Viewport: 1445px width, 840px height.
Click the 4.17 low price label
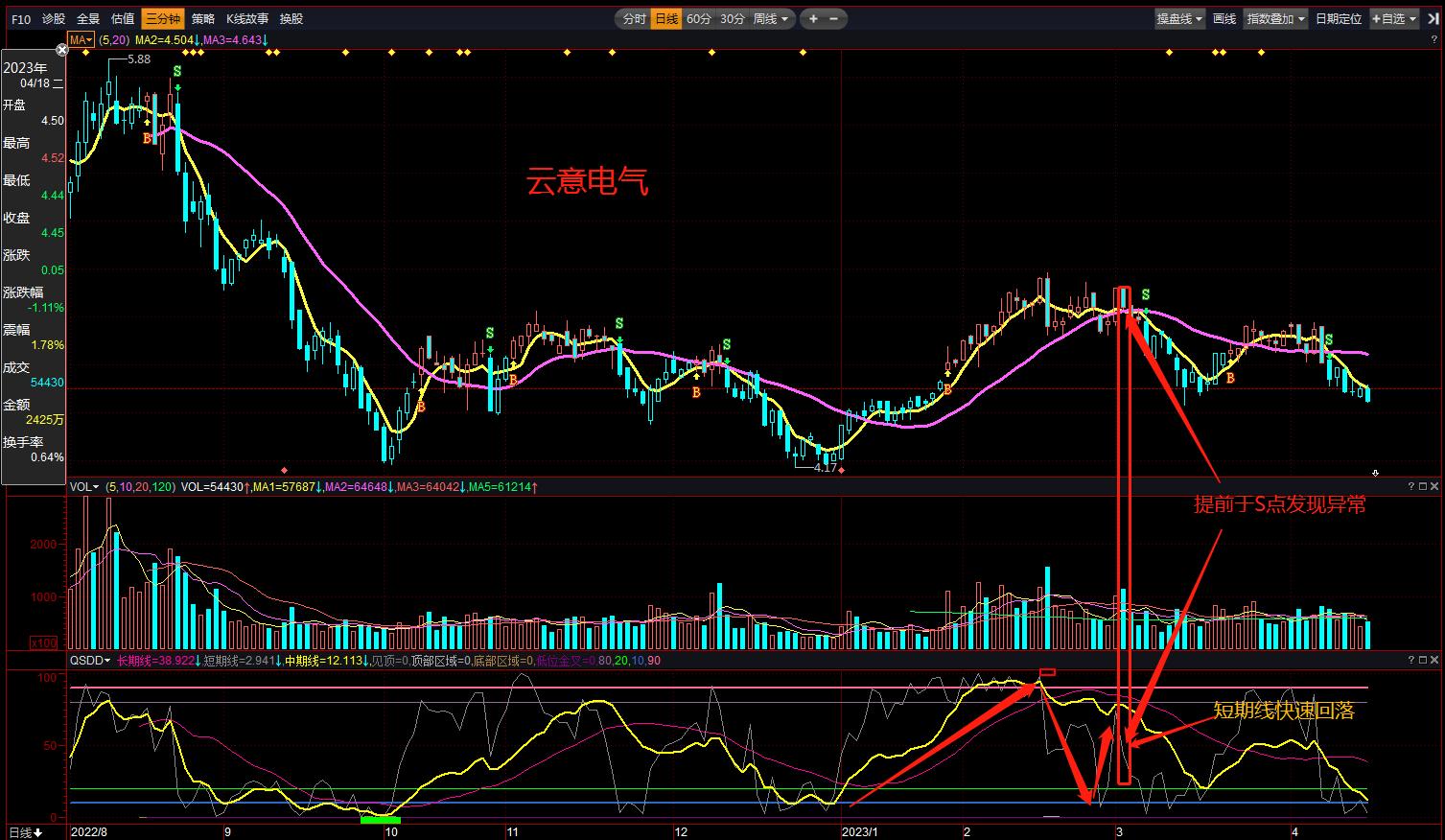825,468
